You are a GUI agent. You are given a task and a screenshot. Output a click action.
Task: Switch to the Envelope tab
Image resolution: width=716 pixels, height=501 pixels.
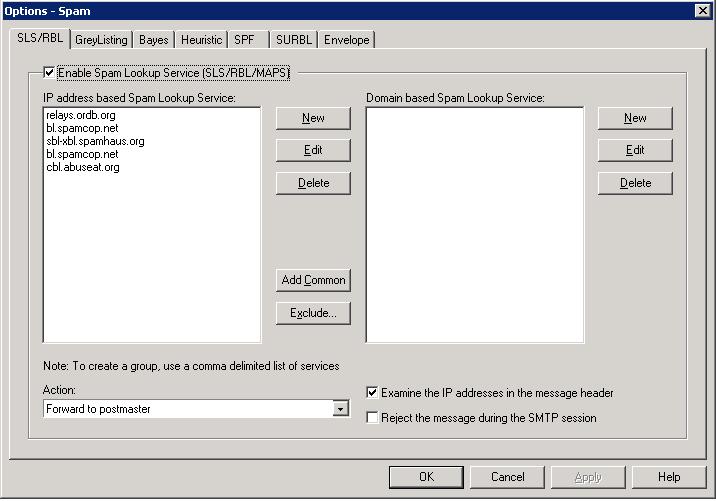(x=347, y=40)
